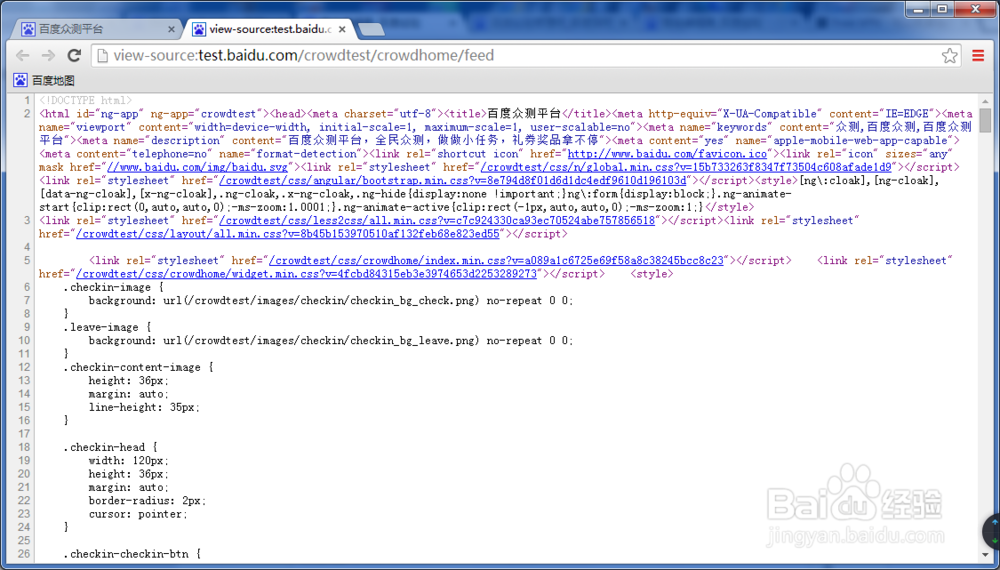Close the view-source tab
Viewport: 1000px width, 570px height.
[342, 29]
